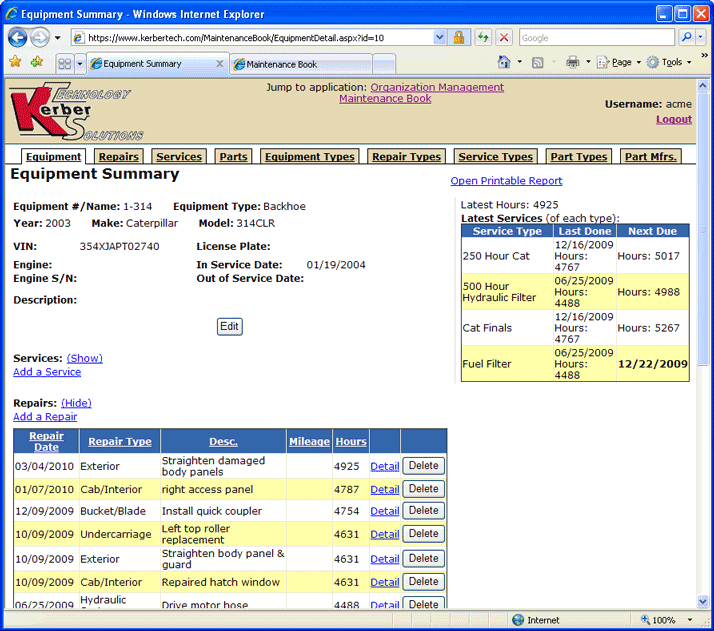Sort repairs by Mileage column
The width and height of the screenshot is (714, 631).
(309, 441)
